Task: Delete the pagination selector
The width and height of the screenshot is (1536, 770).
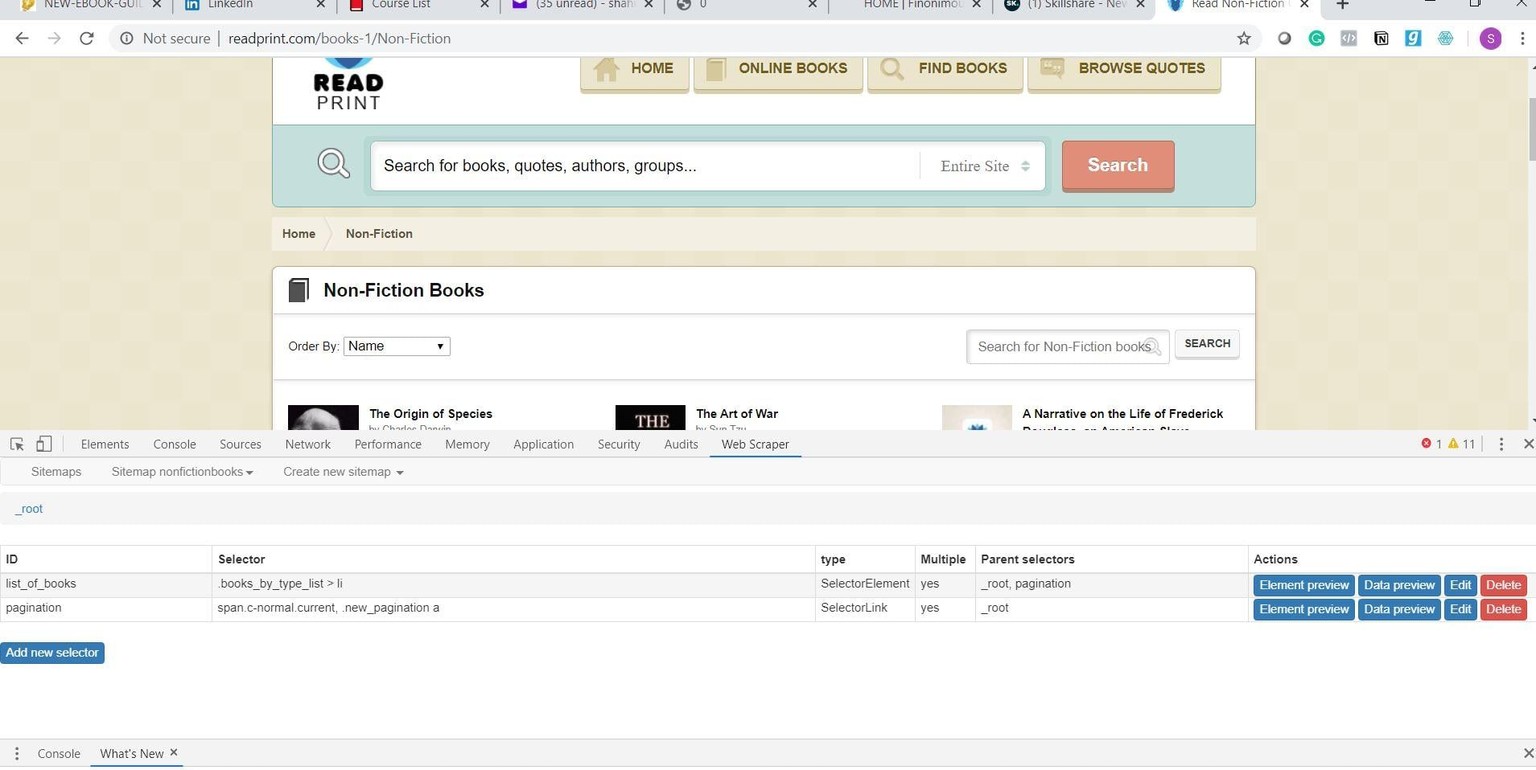Action: tap(1503, 609)
